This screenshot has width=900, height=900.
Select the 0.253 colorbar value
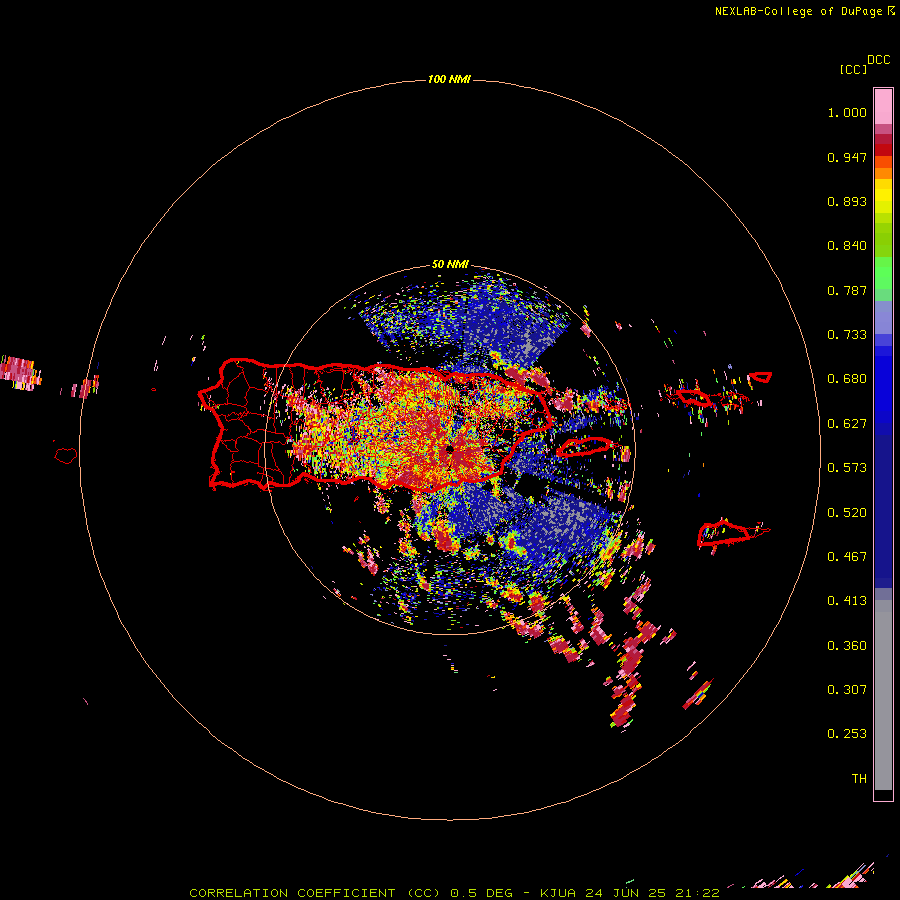tap(847, 734)
